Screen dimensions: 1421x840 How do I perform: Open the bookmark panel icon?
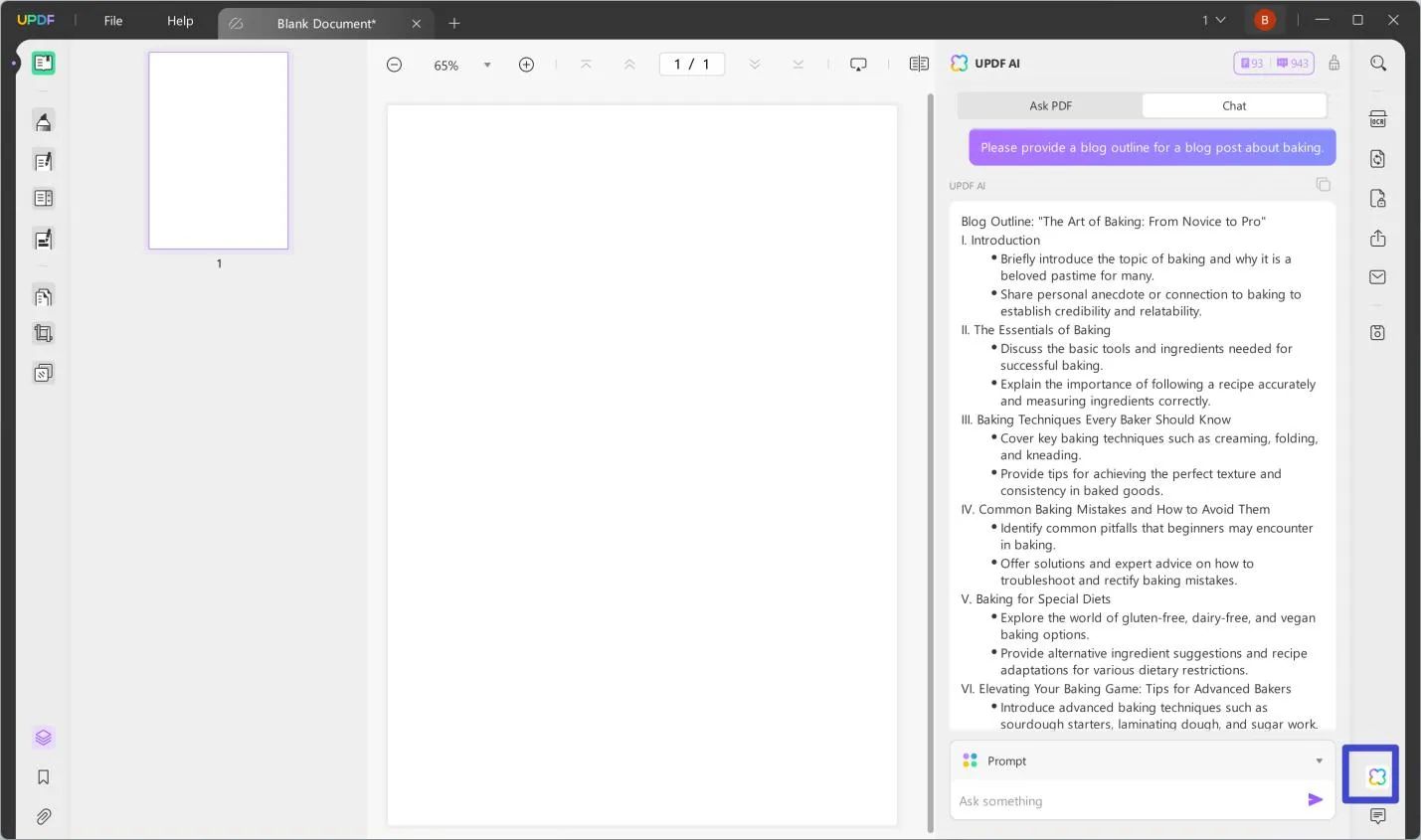point(43,777)
